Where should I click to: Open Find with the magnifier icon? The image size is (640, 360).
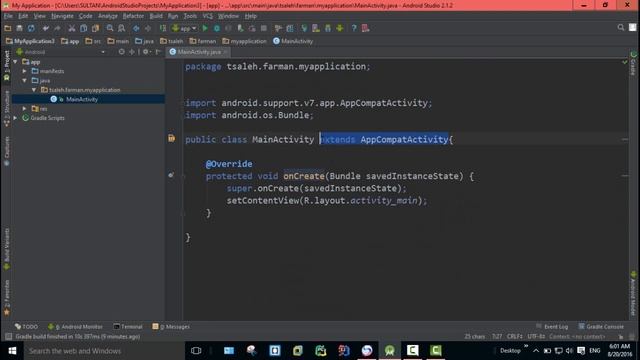coord(110,28)
